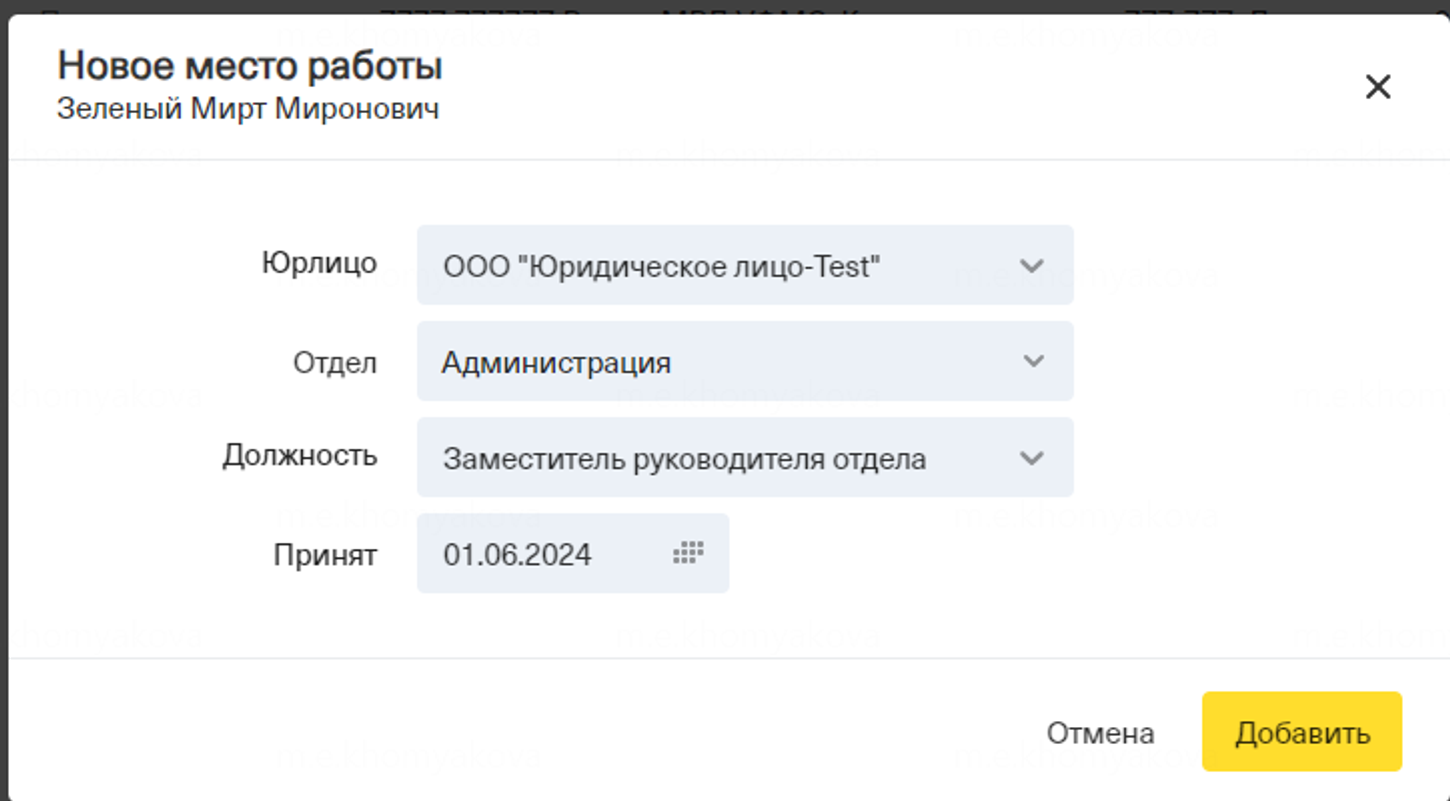Image resolution: width=1450 pixels, height=801 pixels.
Task: Close the Новое место работы dialog
Action: (x=1378, y=87)
